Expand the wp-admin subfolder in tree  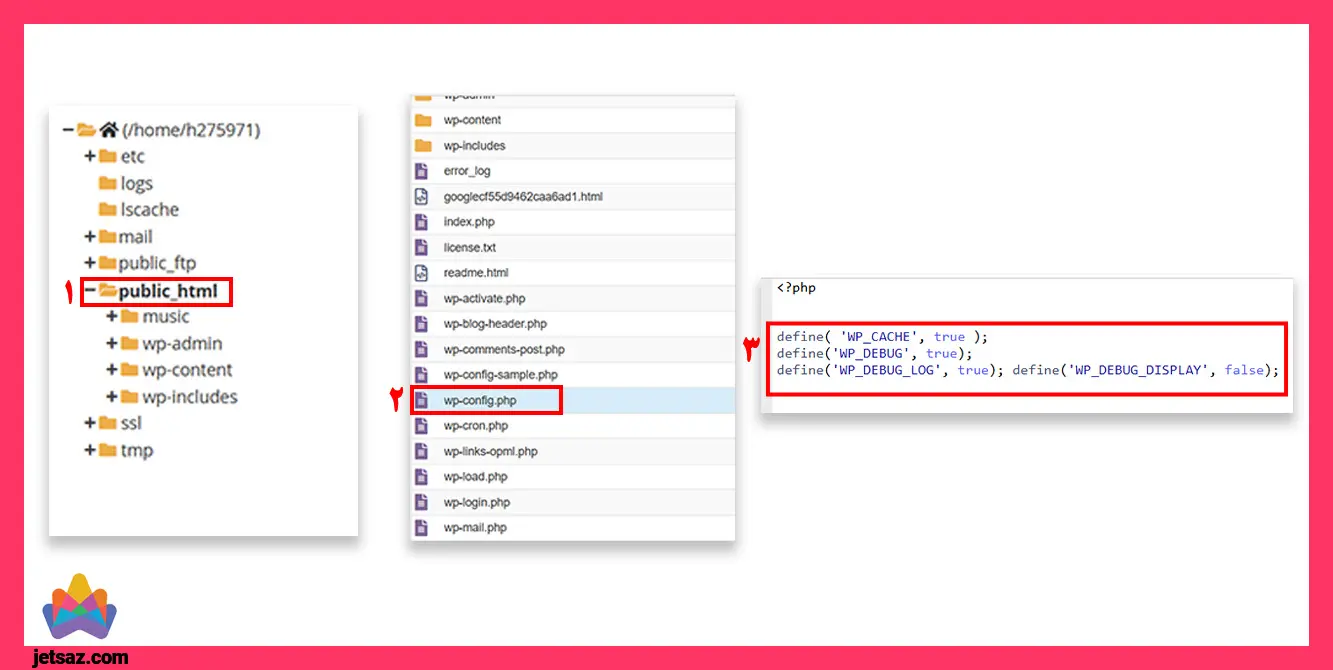click(x=112, y=343)
